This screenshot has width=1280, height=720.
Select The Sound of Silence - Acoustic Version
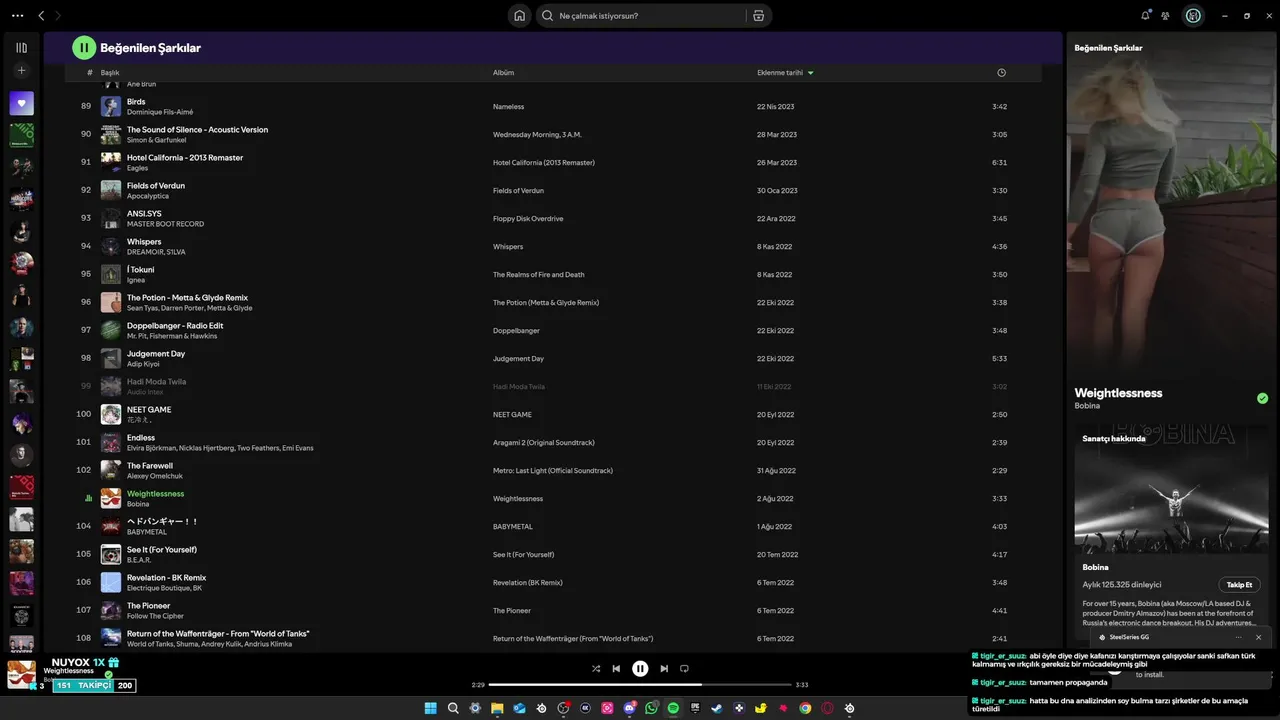click(x=197, y=130)
